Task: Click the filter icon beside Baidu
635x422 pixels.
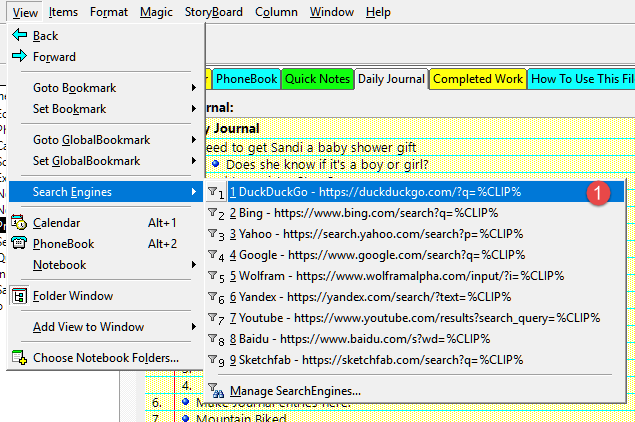Action: pyautogui.click(x=215, y=340)
